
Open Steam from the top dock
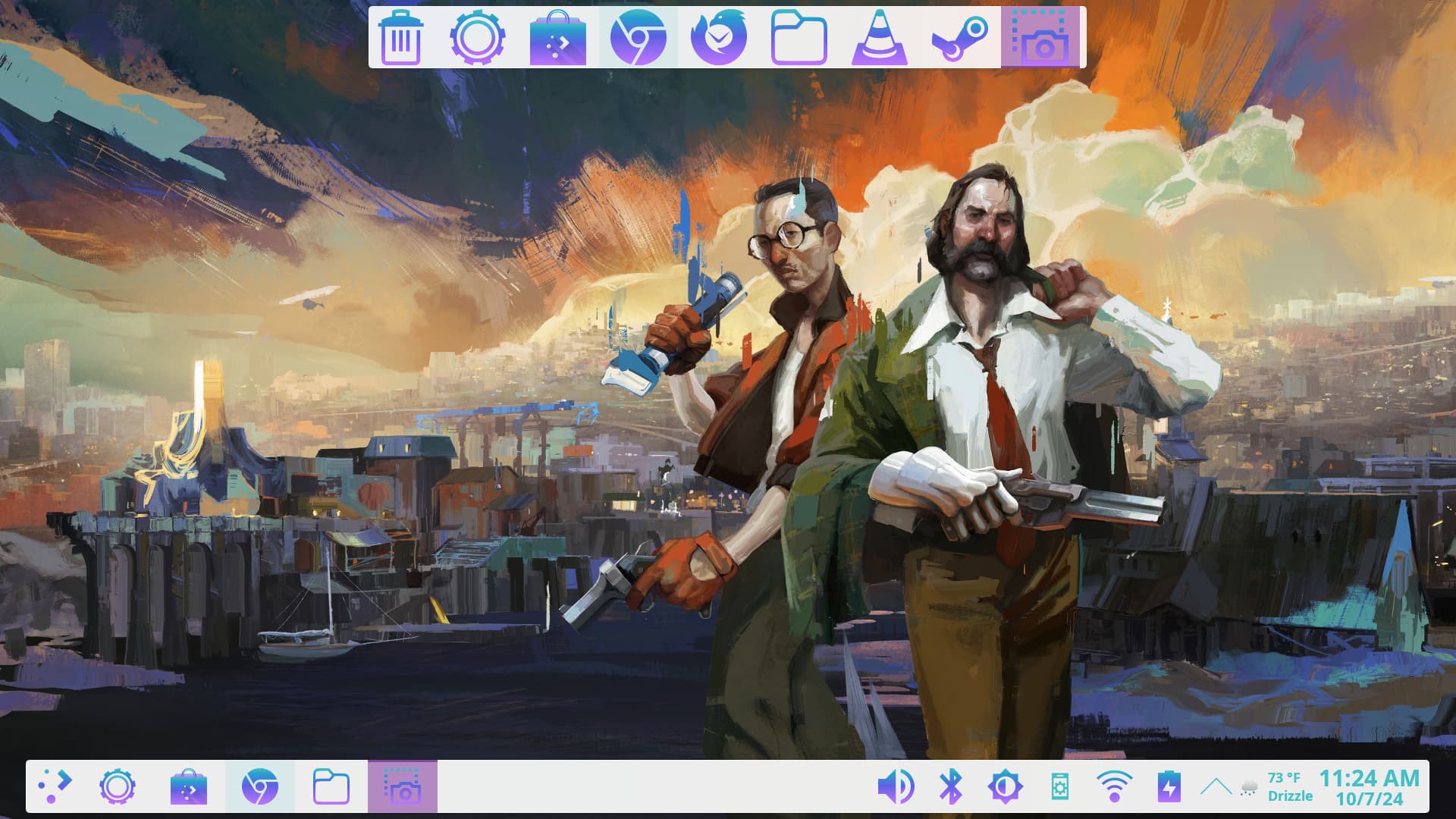point(960,37)
